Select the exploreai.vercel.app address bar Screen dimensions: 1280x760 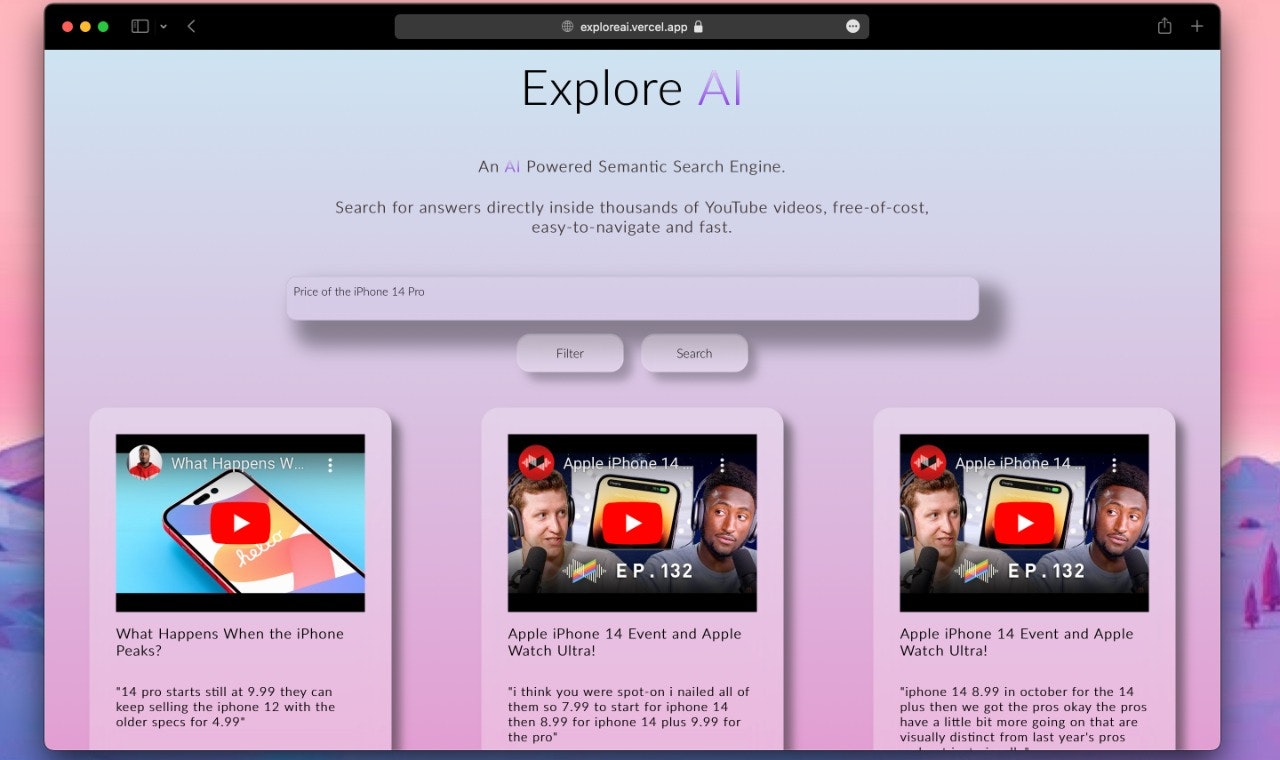click(632, 27)
